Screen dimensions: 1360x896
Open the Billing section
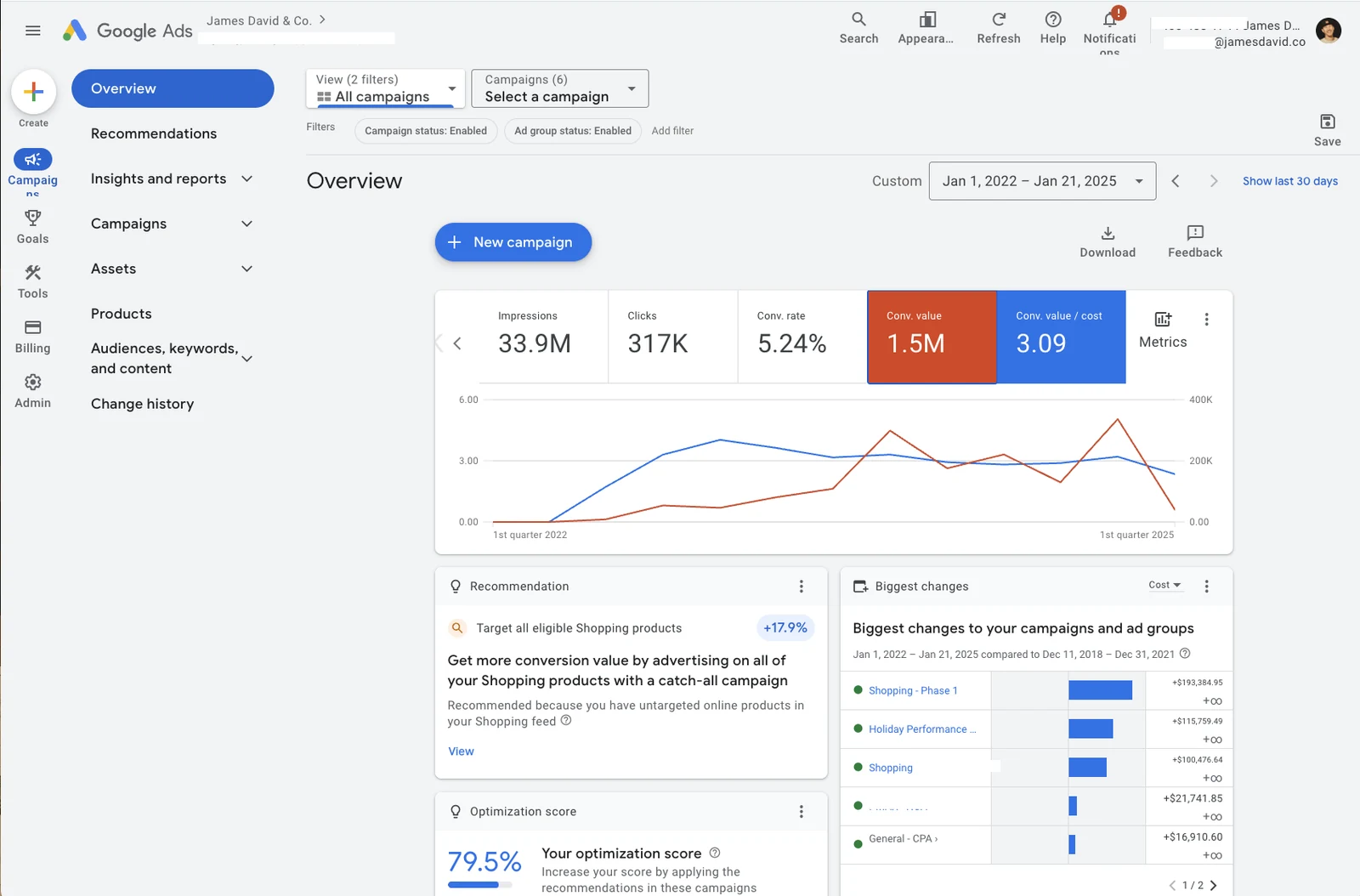tap(32, 337)
